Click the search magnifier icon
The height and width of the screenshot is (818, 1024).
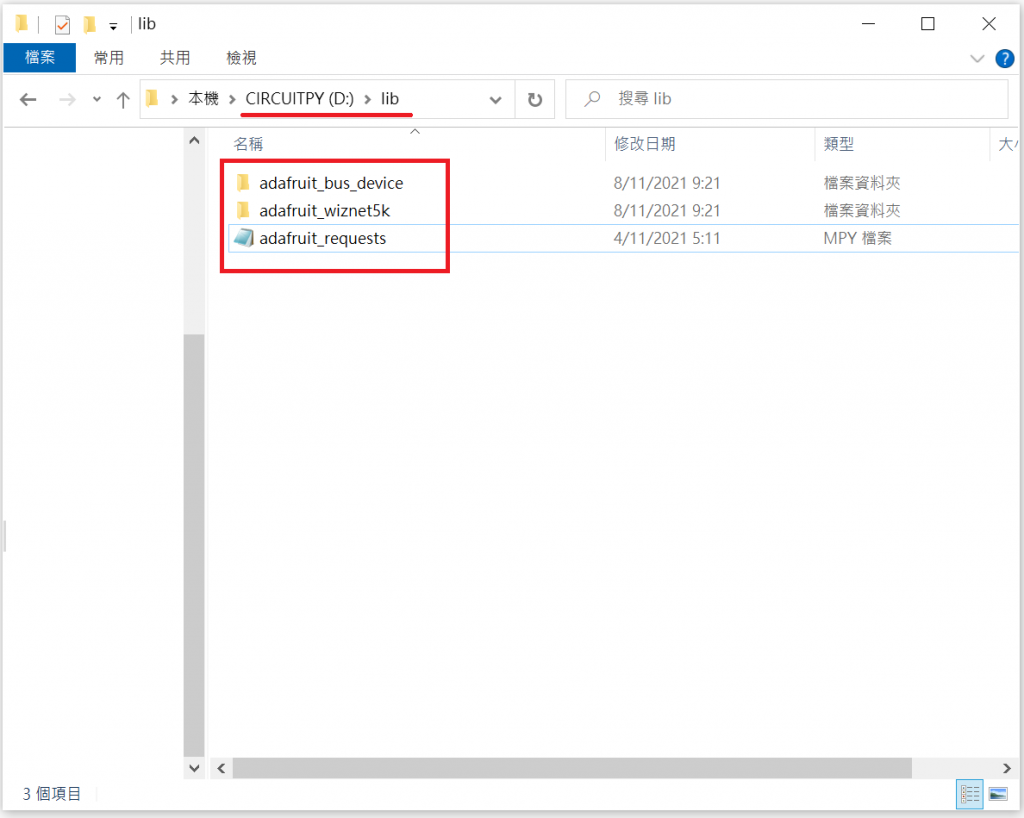click(x=592, y=99)
